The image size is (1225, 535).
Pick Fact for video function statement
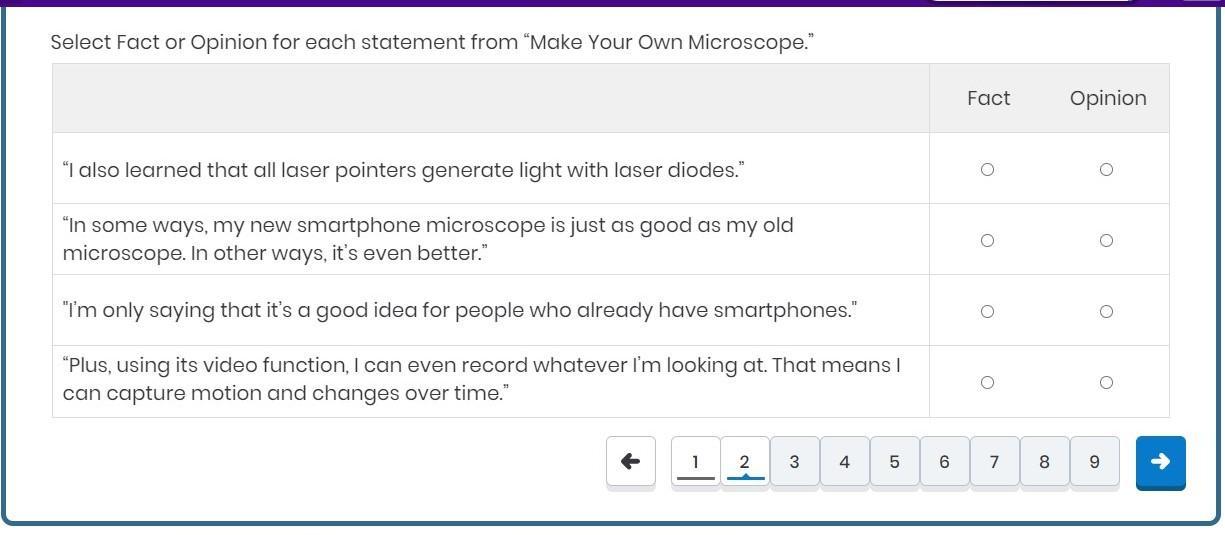pos(987,382)
